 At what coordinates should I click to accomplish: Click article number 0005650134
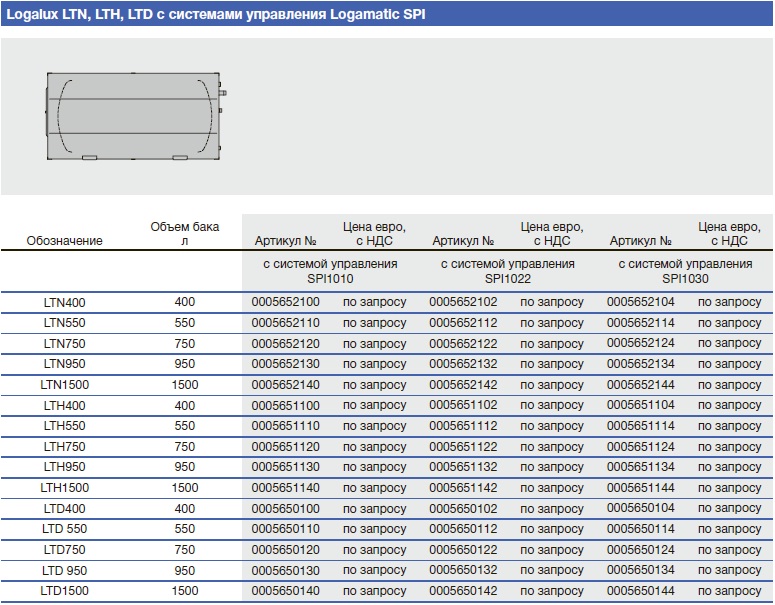click(641, 570)
